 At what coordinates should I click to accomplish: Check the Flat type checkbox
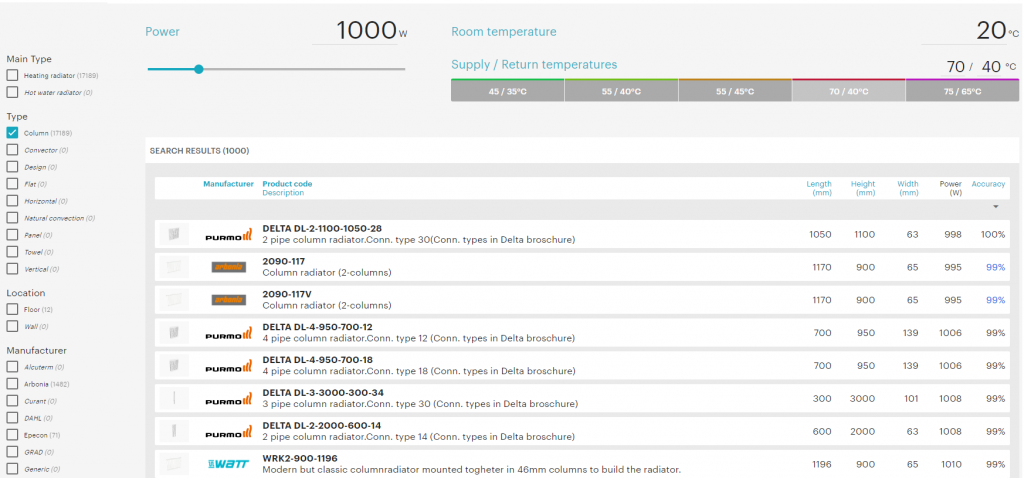(12, 183)
